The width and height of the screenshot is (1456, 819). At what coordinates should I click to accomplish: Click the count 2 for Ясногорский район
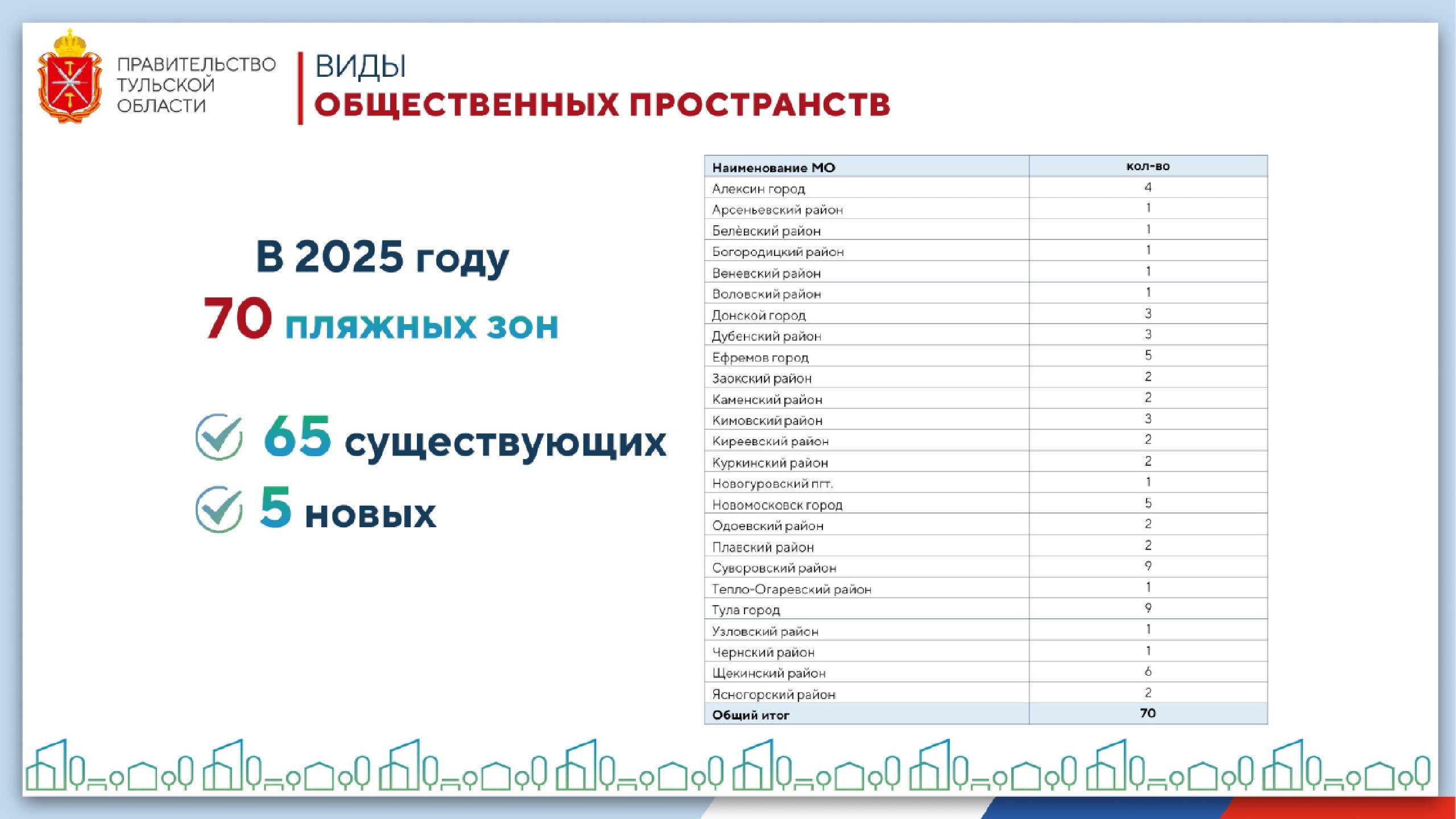point(1148,692)
